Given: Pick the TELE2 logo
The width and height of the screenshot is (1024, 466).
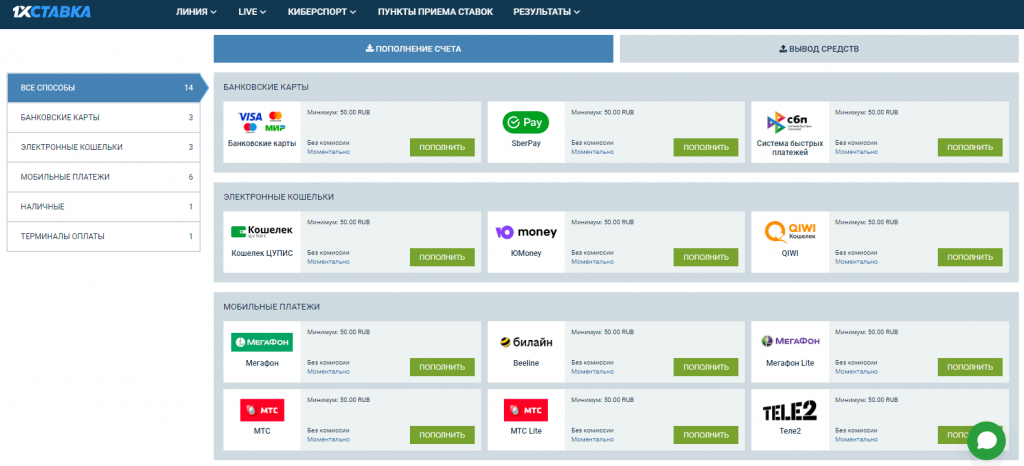Looking at the screenshot, I should (790, 411).
